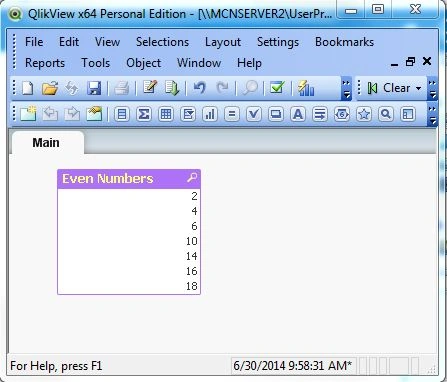The width and height of the screenshot is (447, 382).
Task: Click the QlikView title bar logo icon
Action: [15, 14]
